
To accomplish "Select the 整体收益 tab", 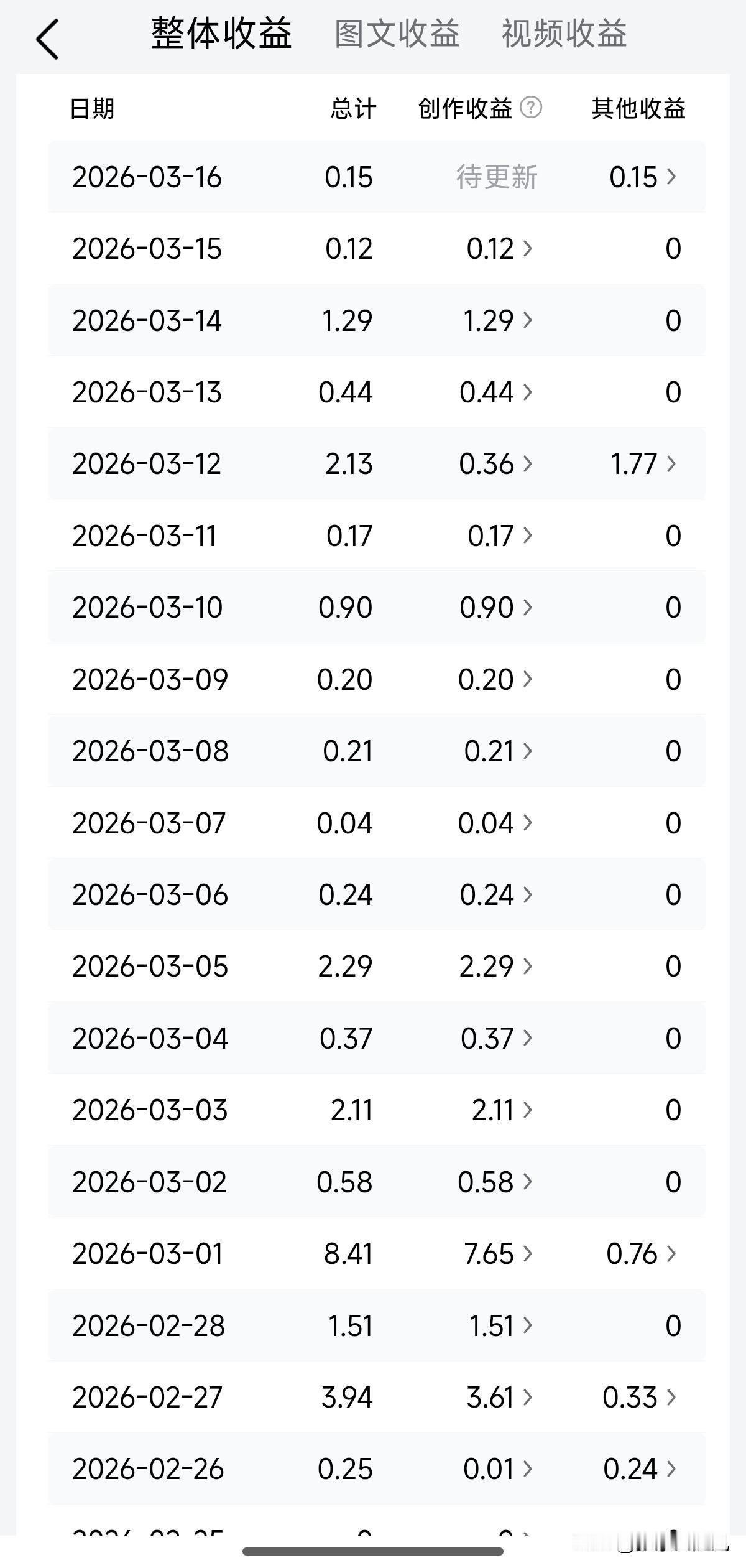I will [221, 34].
